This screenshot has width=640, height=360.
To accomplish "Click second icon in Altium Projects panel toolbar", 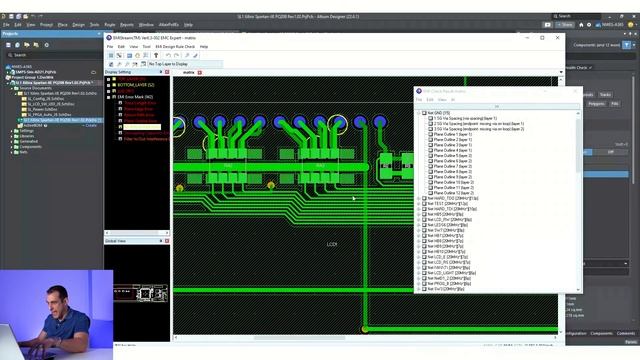I will tap(18, 45).
